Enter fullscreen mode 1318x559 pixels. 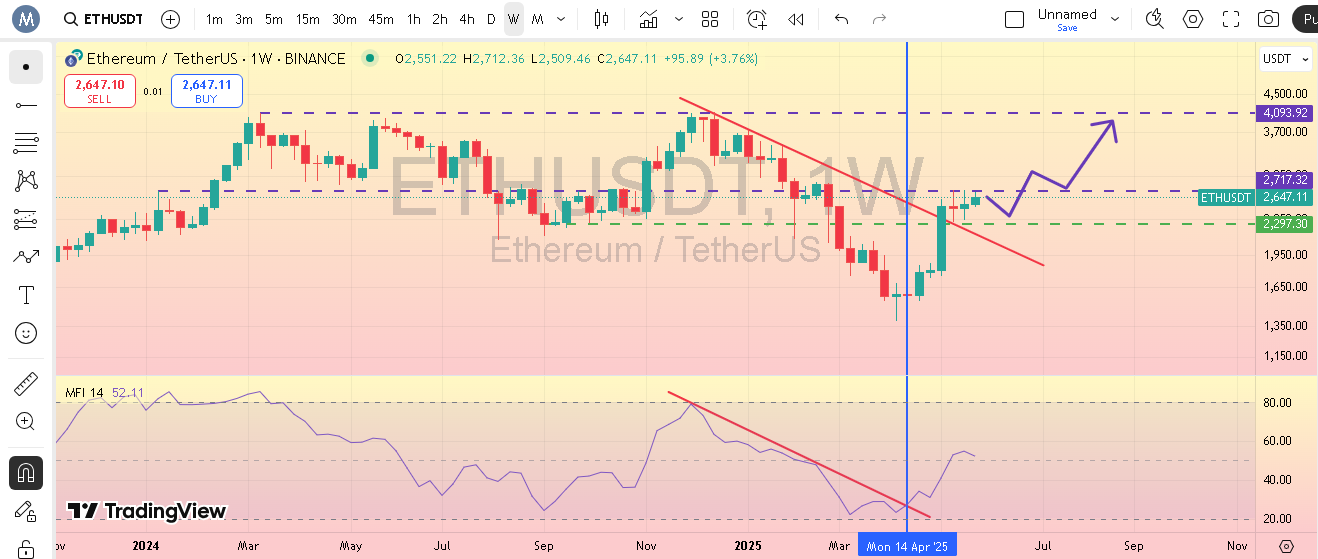[x=1231, y=19]
